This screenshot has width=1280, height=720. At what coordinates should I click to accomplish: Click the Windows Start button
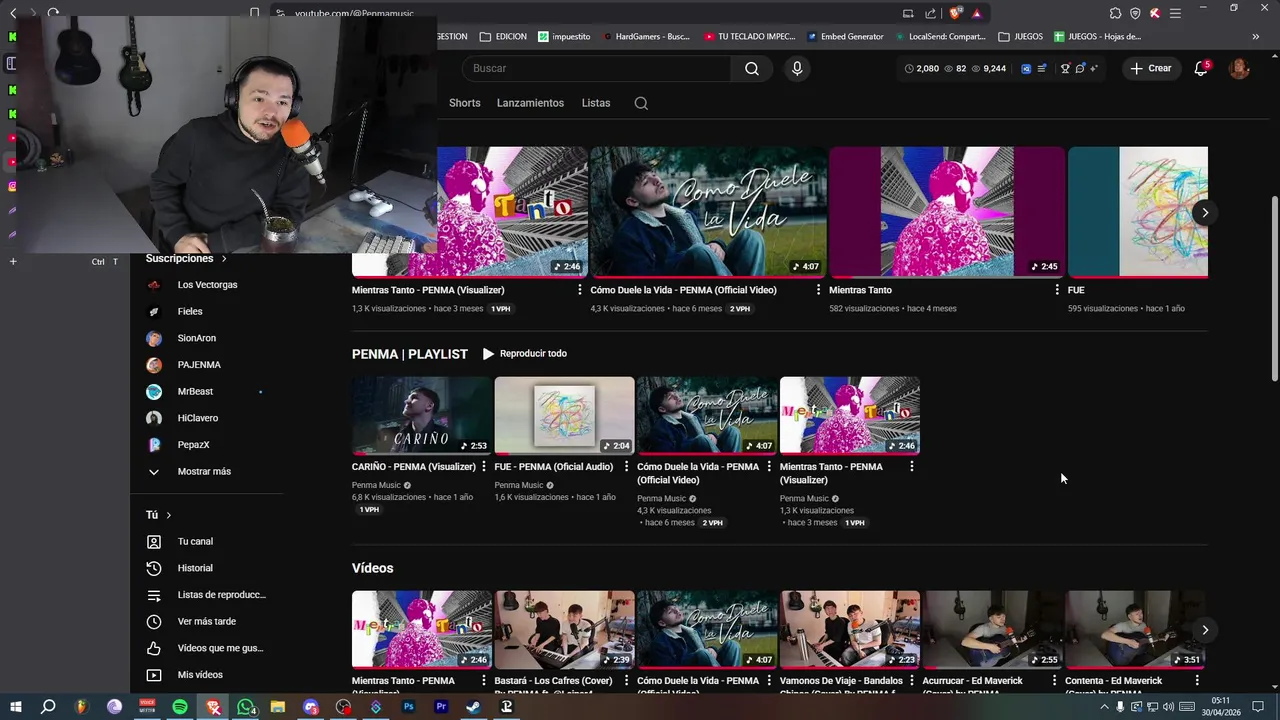(15, 707)
